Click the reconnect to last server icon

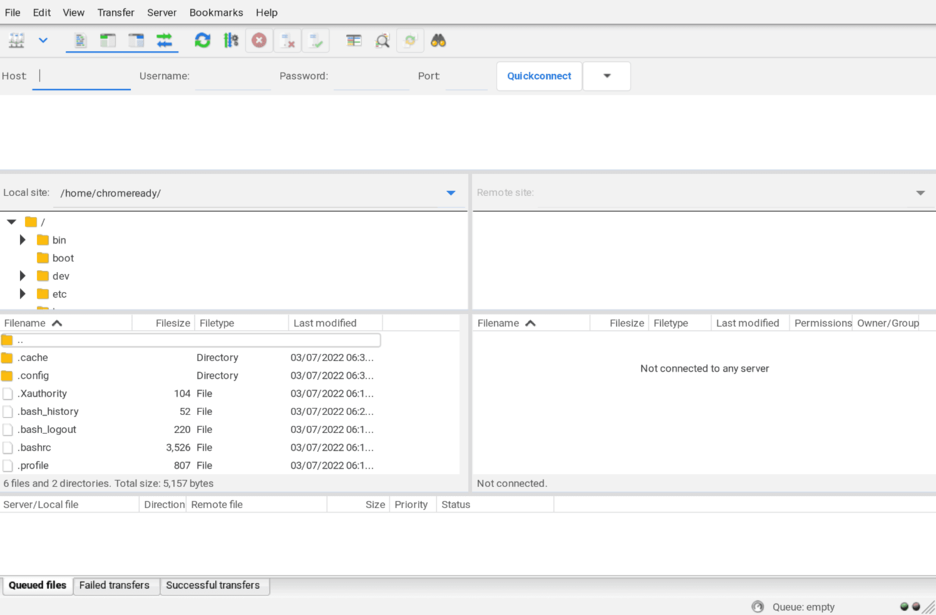[316, 41]
